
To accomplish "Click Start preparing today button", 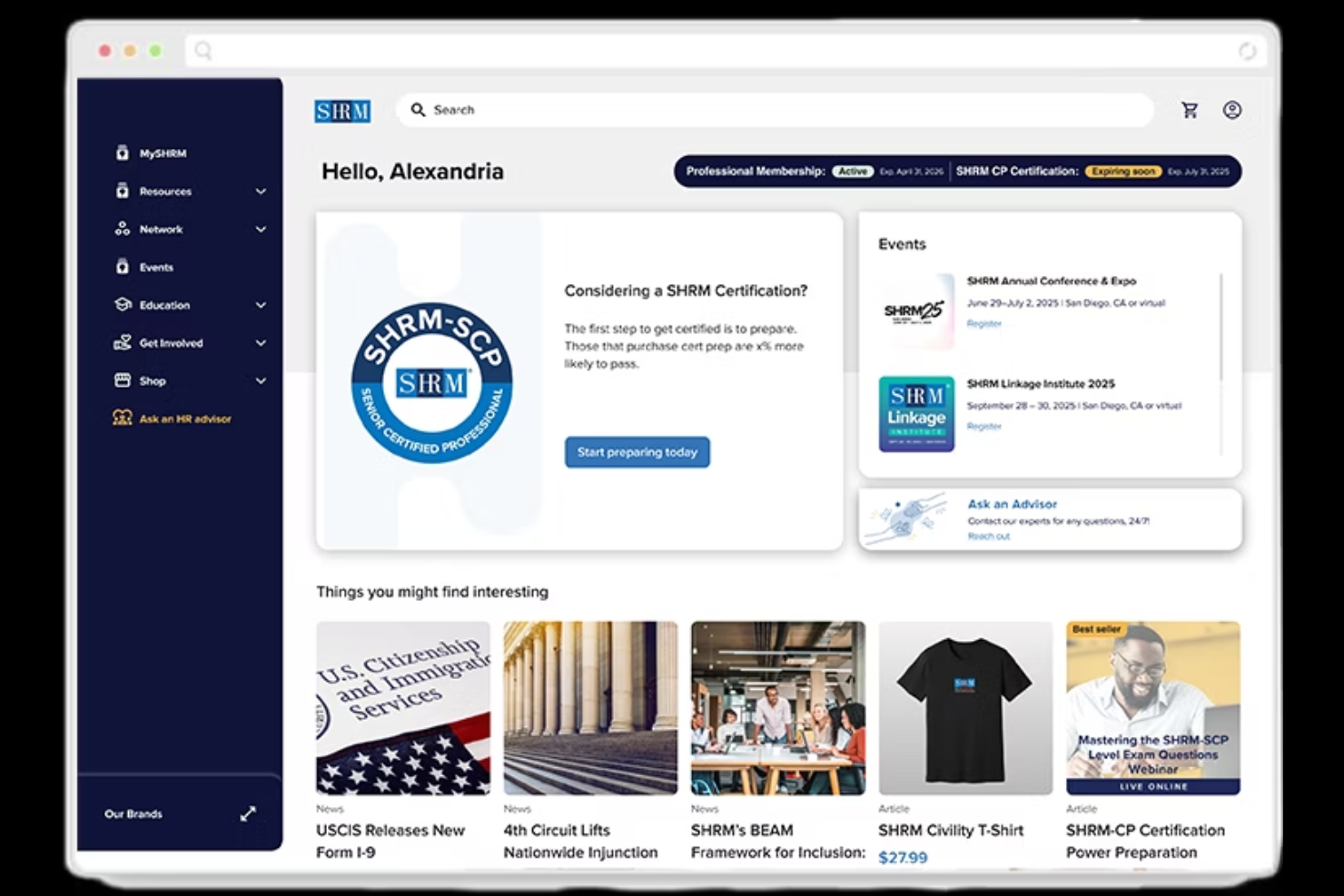I will [637, 452].
